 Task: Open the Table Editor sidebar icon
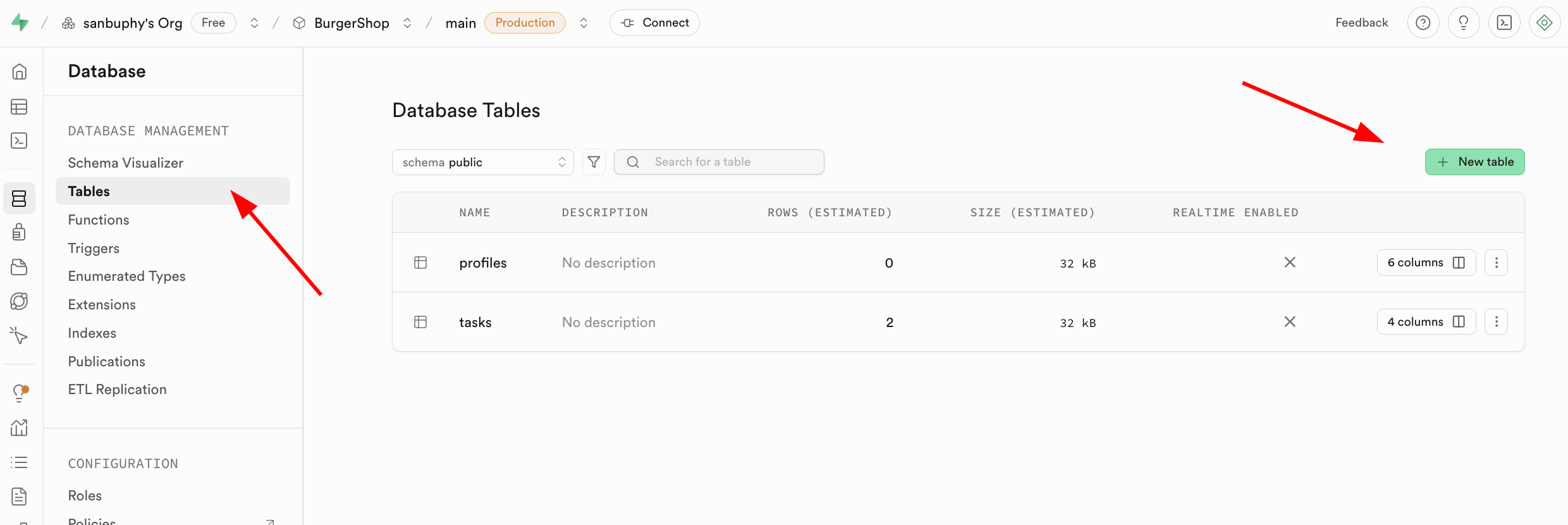coord(19,107)
